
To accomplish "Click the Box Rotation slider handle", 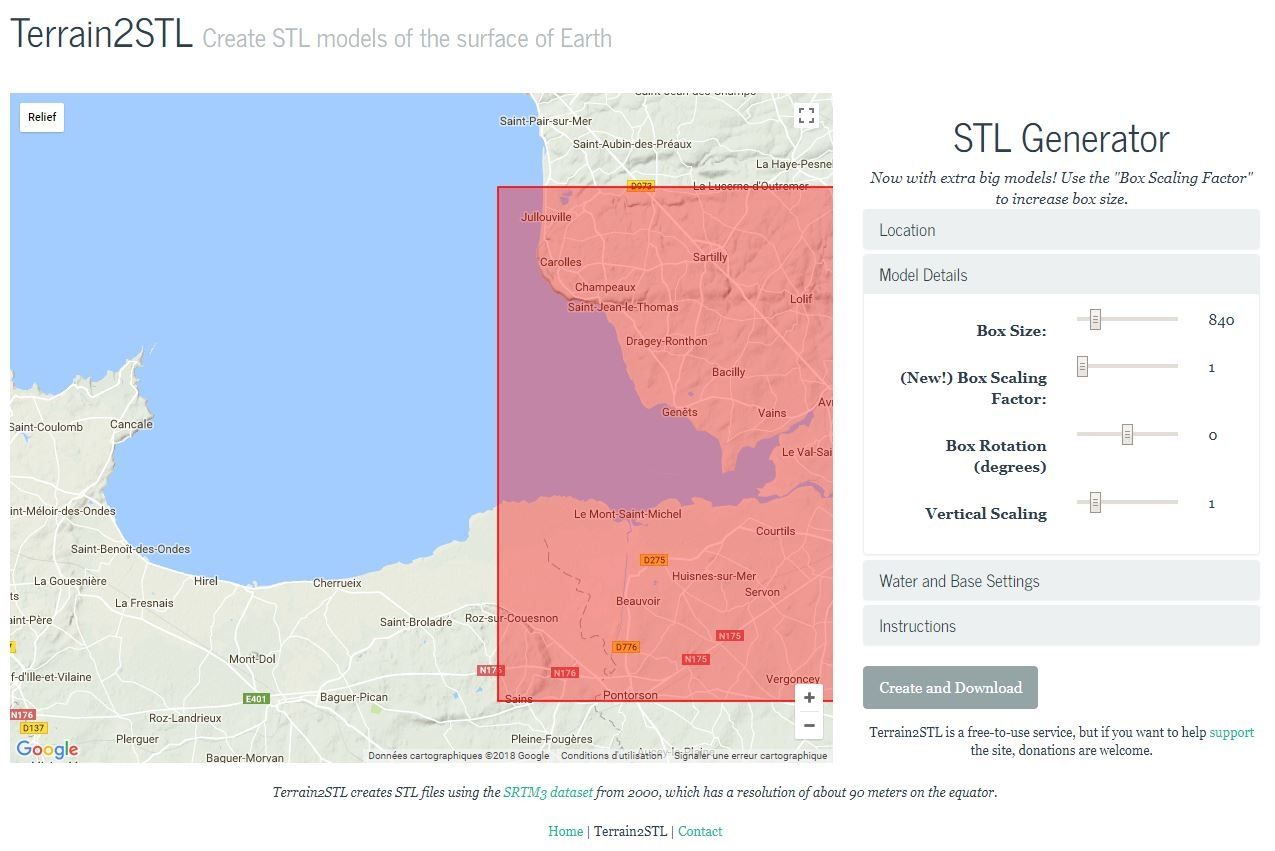I will pos(1127,435).
